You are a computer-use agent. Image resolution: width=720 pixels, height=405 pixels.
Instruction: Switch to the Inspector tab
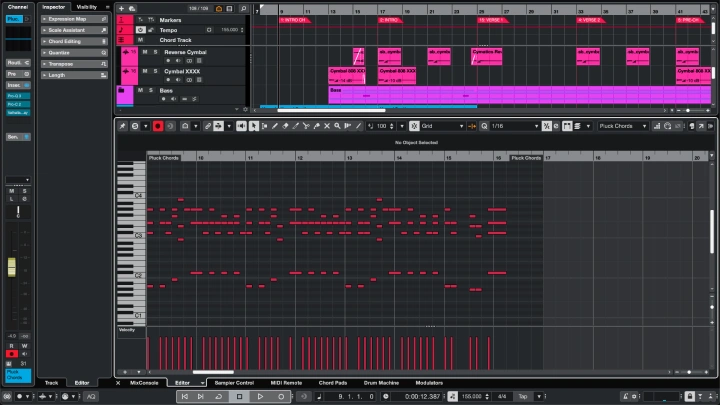(54, 7)
